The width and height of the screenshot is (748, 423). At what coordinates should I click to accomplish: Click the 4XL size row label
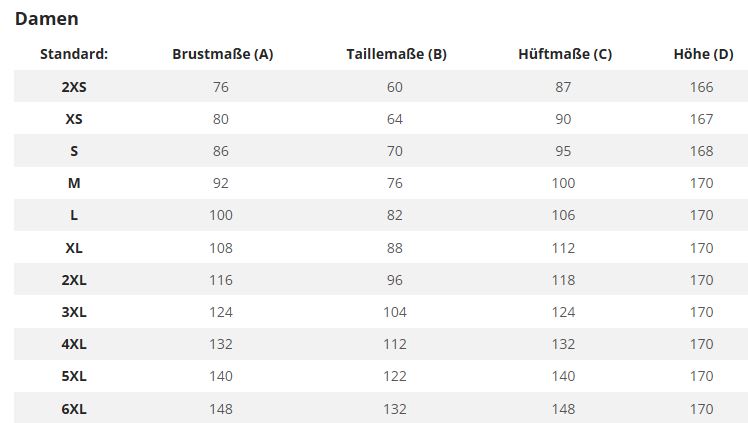click(x=74, y=344)
